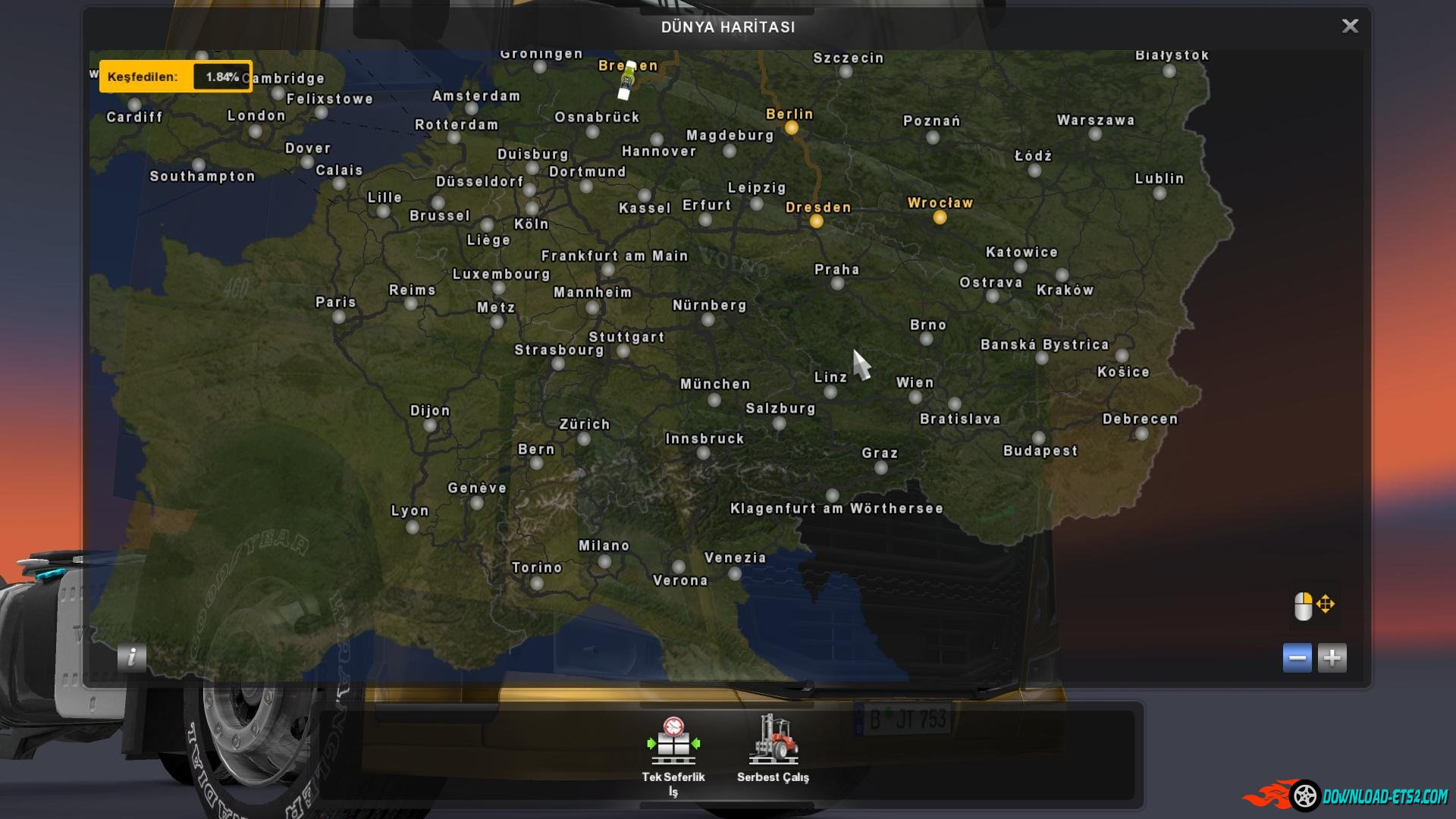Image resolution: width=1456 pixels, height=819 pixels.
Task: Click the Salzburg city label
Action: [x=780, y=409]
